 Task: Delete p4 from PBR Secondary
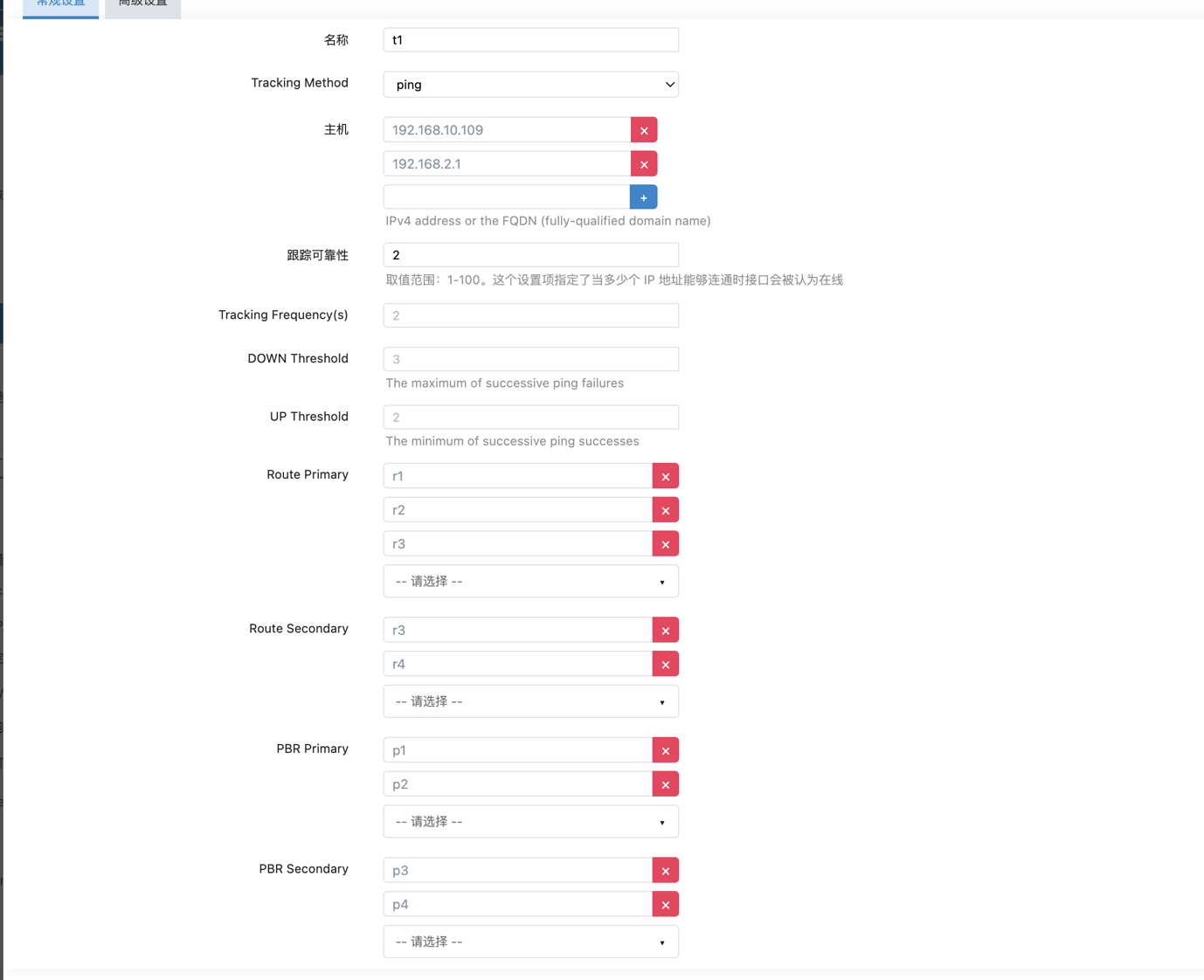coord(665,905)
